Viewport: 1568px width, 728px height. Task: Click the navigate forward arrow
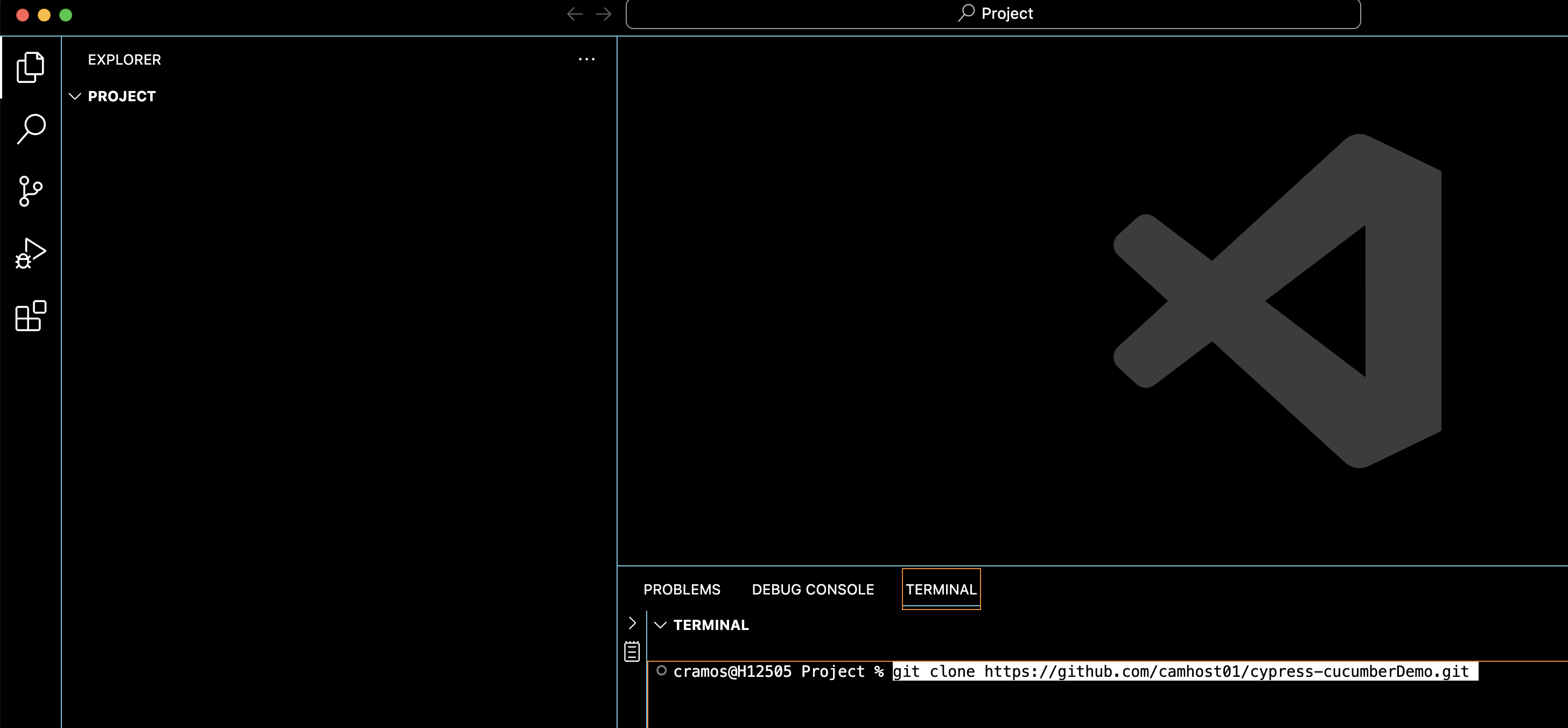603,13
